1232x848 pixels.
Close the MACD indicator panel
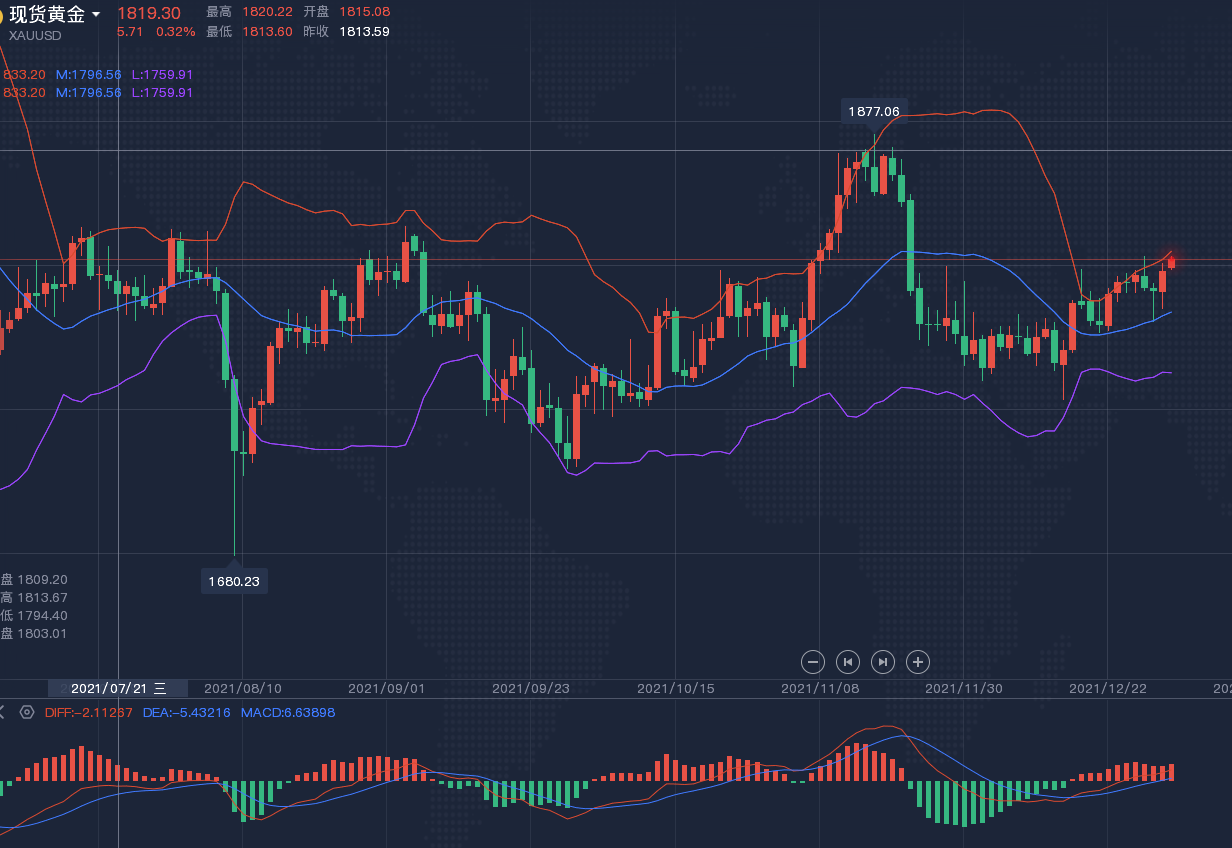[x=2, y=712]
